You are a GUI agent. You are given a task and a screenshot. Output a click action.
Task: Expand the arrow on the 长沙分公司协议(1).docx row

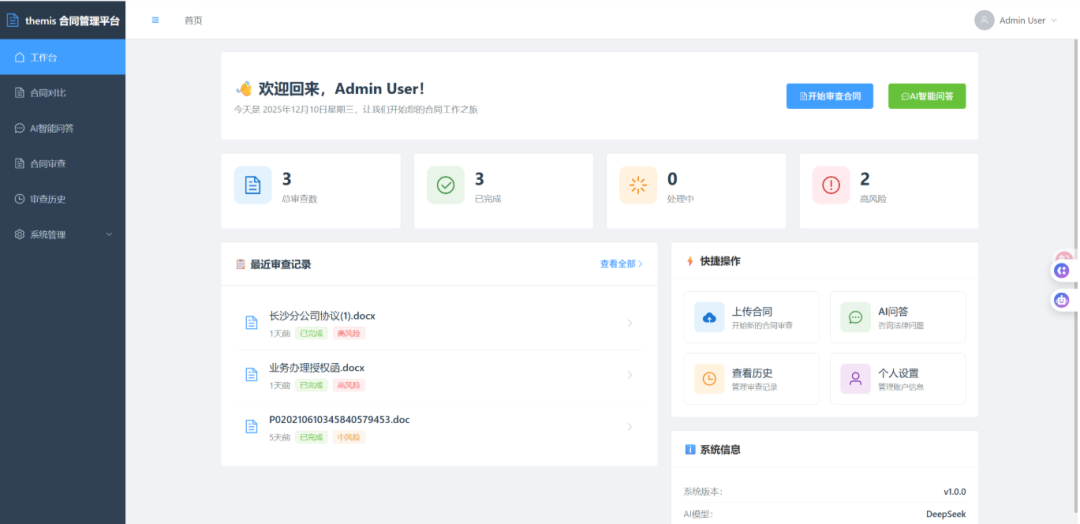click(630, 323)
